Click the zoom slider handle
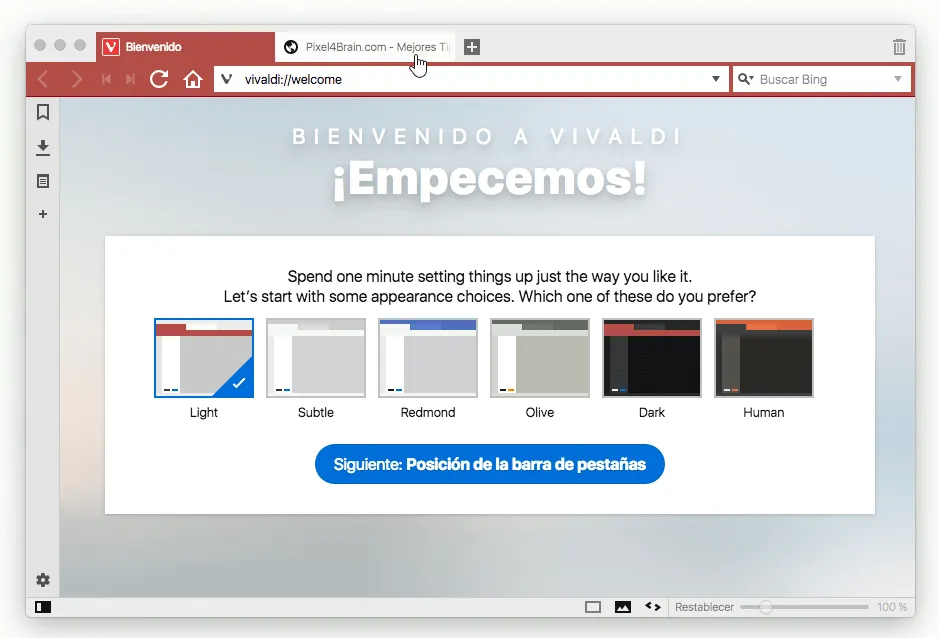The height and width of the screenshot is (638, 939). coord(765,607)
